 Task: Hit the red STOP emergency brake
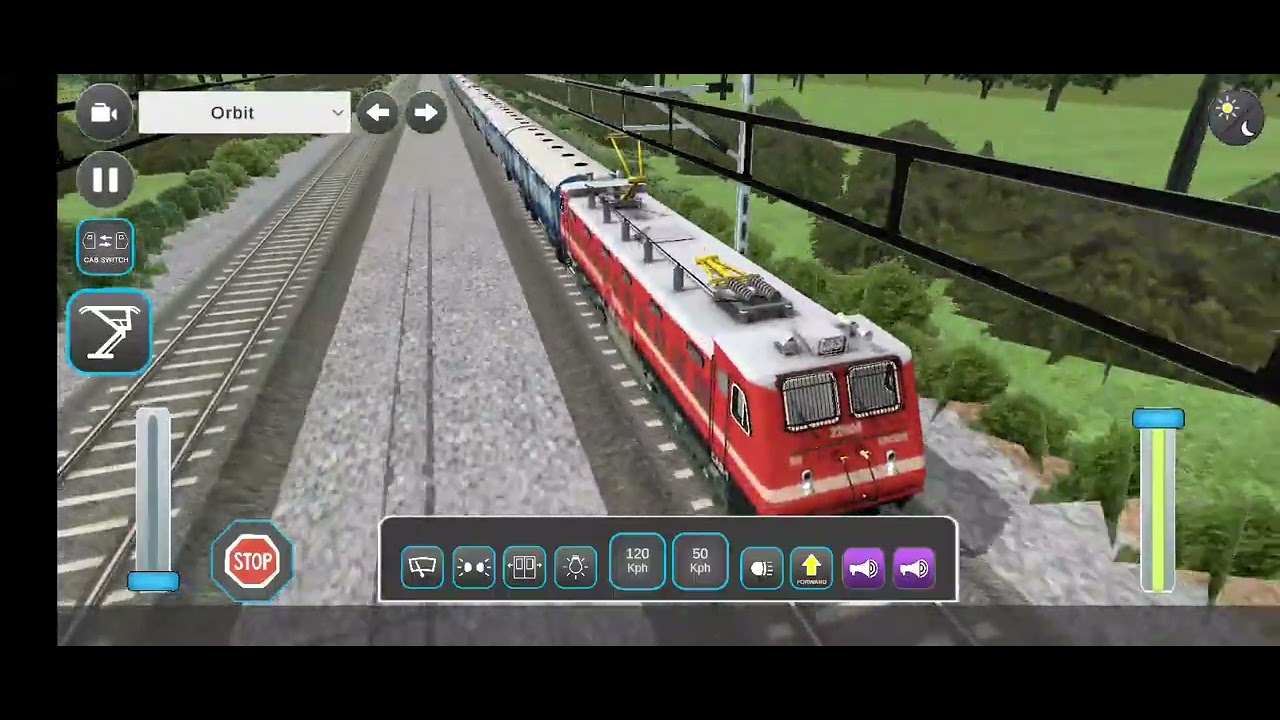pos(252,562)
